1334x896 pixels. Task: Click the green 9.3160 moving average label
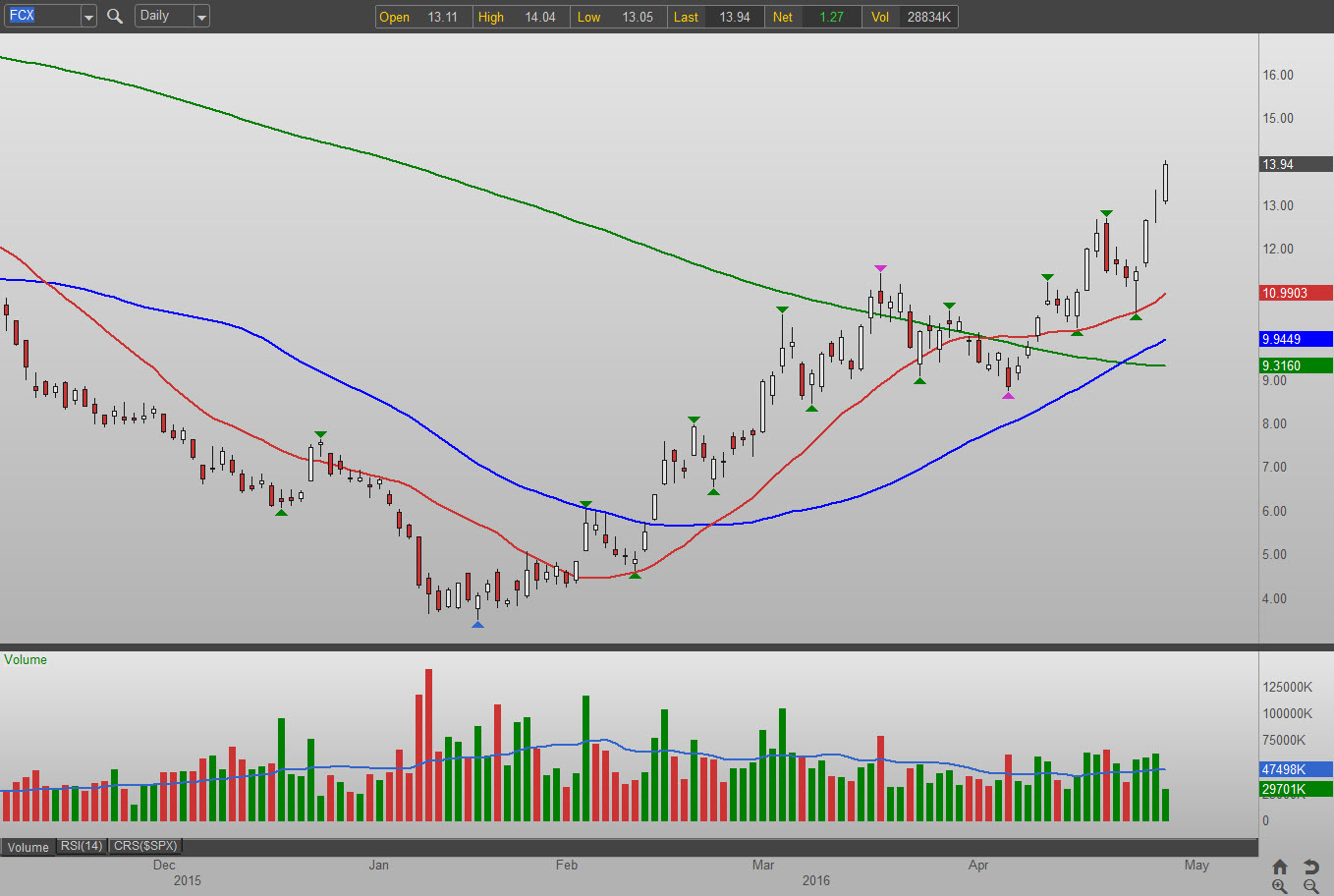[x=1296, y=365]
